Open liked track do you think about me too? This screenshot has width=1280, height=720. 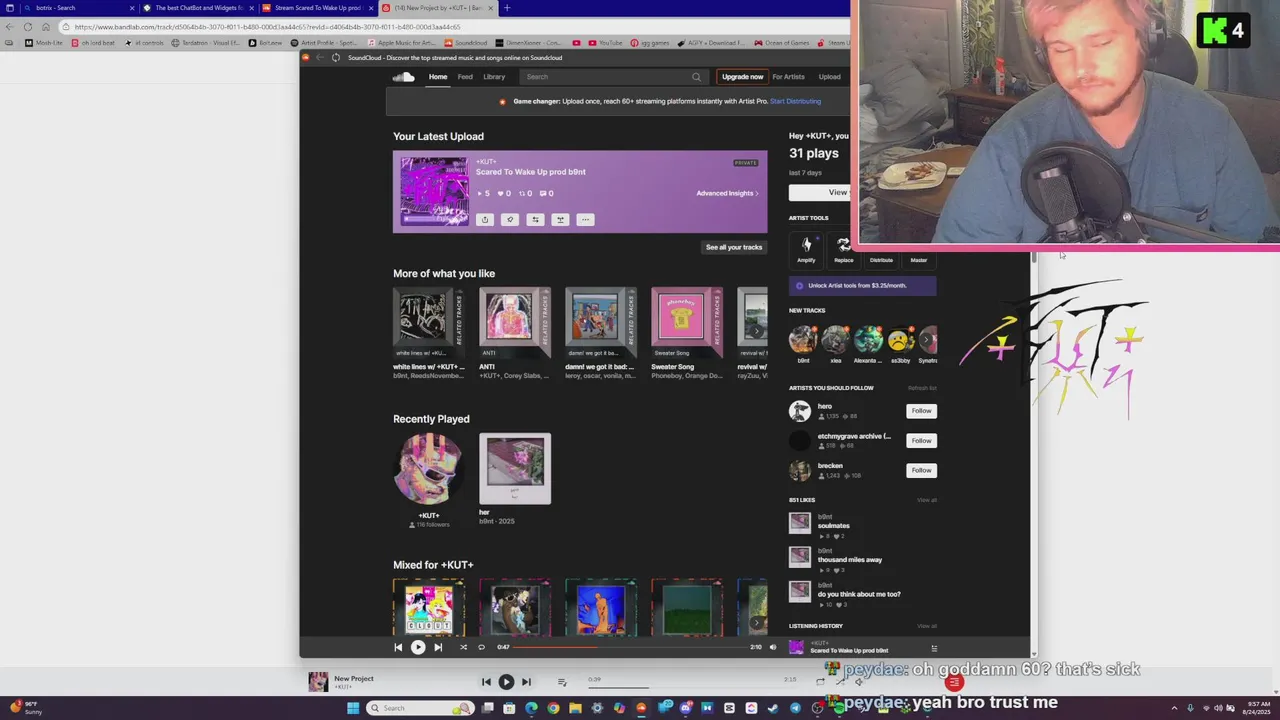(x=859, y=594)
